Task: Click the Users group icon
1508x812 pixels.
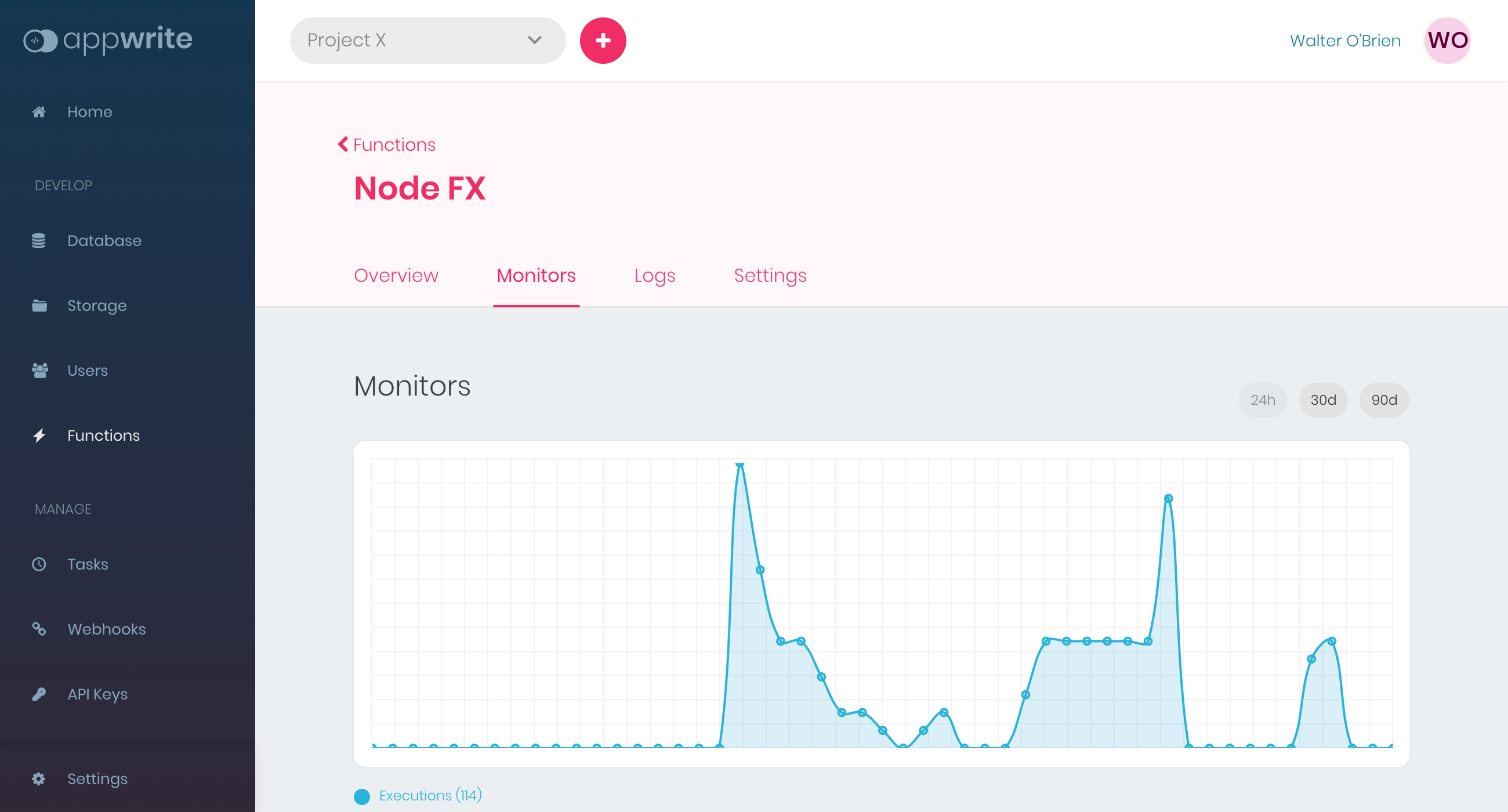Action: (40, 371)
